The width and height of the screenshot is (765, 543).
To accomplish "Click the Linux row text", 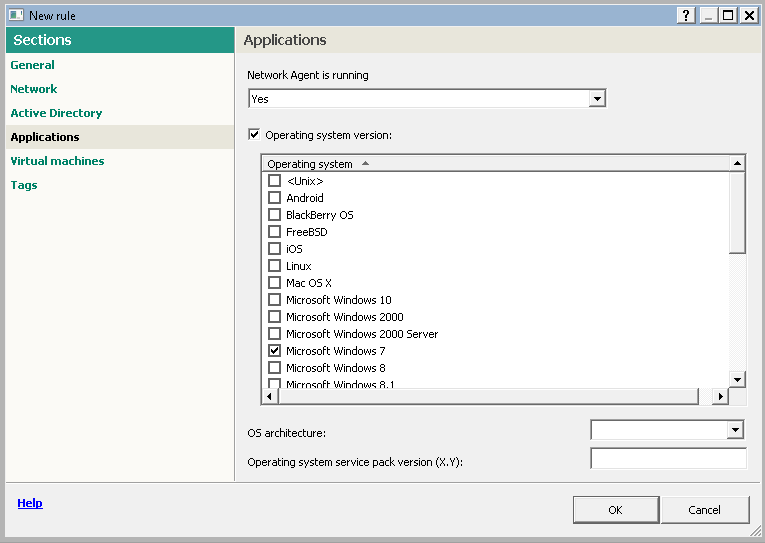I will [299, 266].
